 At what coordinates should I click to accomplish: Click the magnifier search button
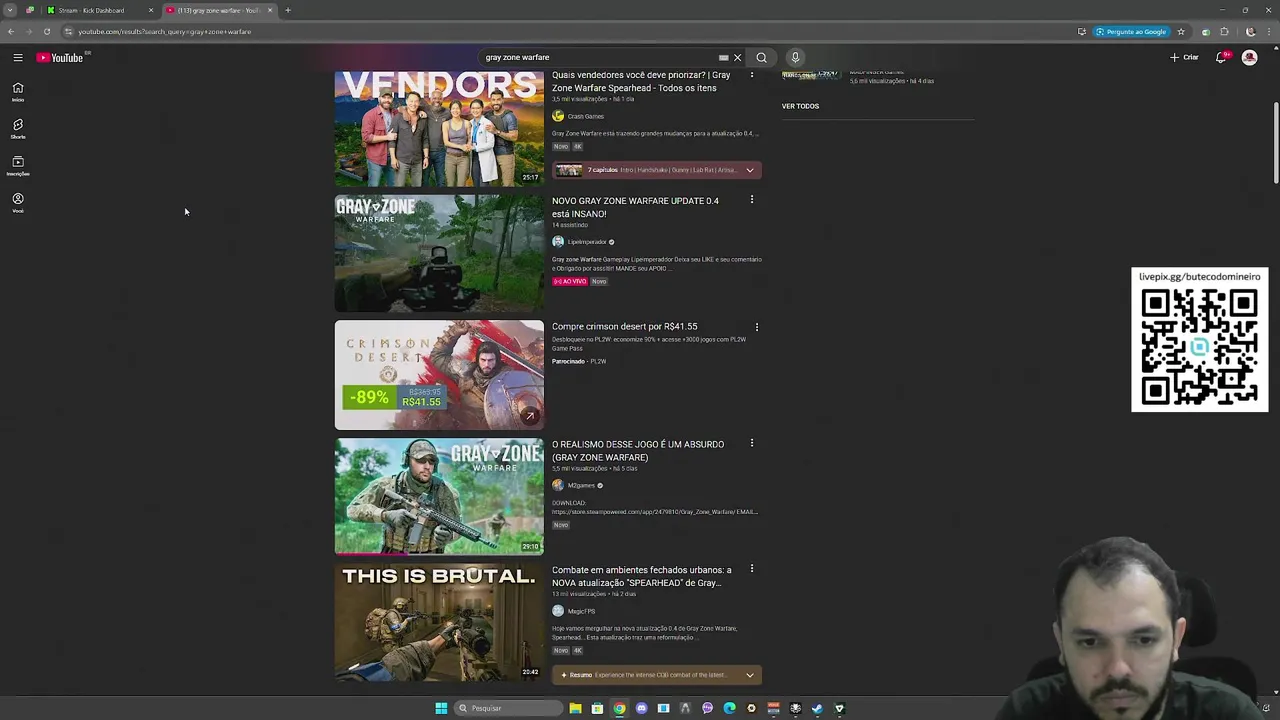[x=761, y=58]
